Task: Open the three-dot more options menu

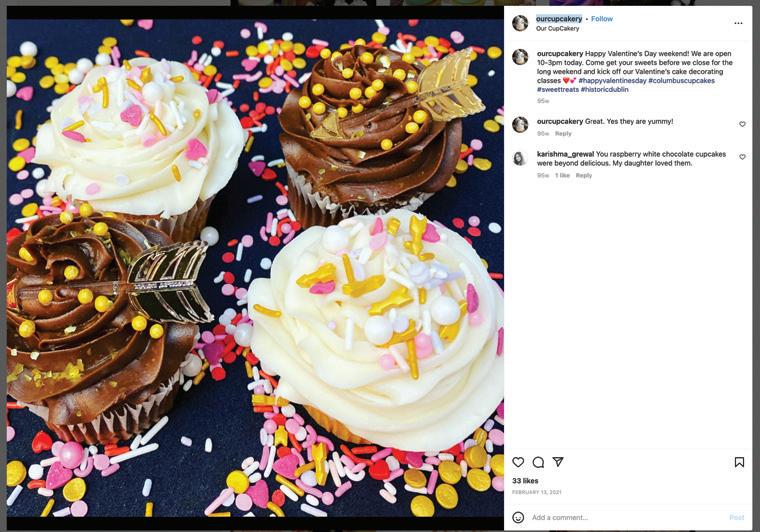Action: [x=738, y=23]
